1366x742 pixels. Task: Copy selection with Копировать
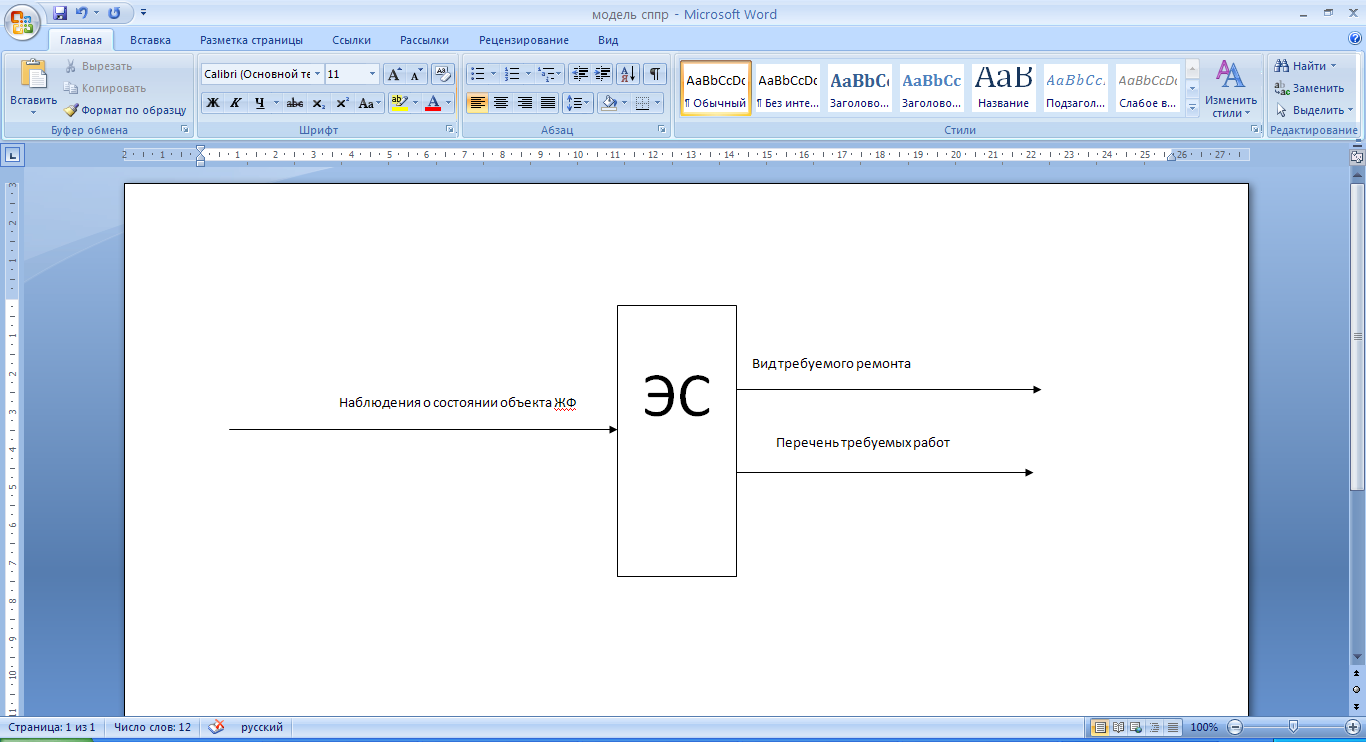105,88
